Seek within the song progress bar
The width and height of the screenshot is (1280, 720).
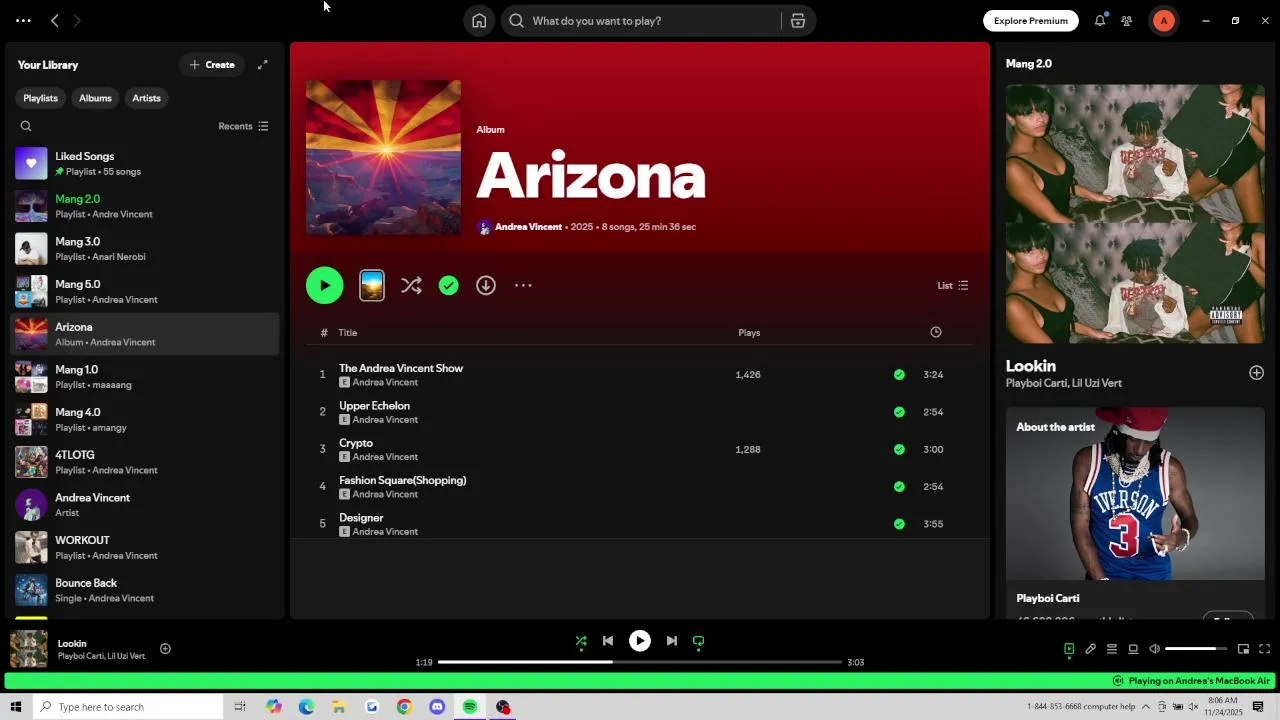point(640,662)
